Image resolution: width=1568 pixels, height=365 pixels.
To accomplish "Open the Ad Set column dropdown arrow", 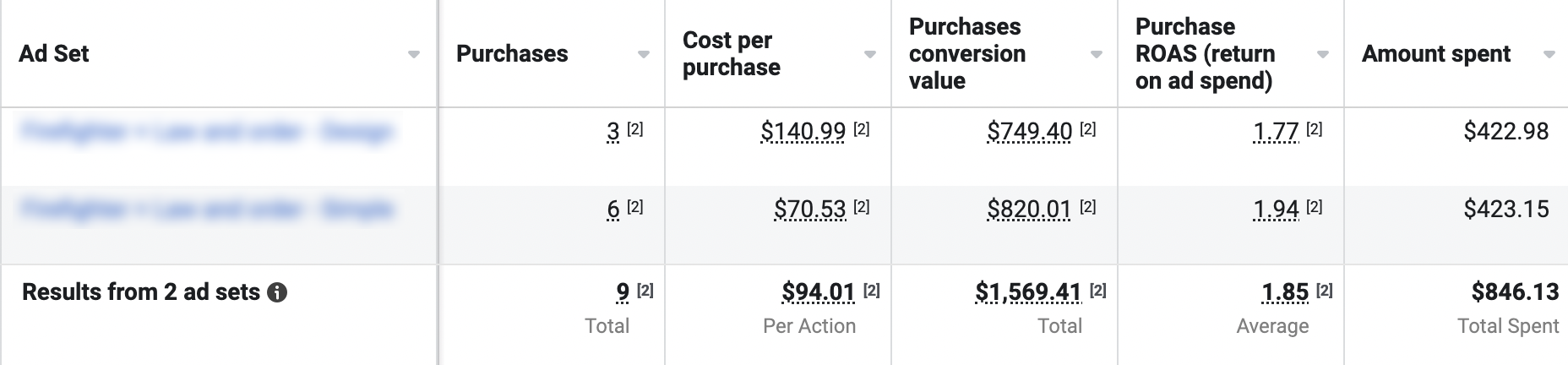I will (x=414, y=55).
